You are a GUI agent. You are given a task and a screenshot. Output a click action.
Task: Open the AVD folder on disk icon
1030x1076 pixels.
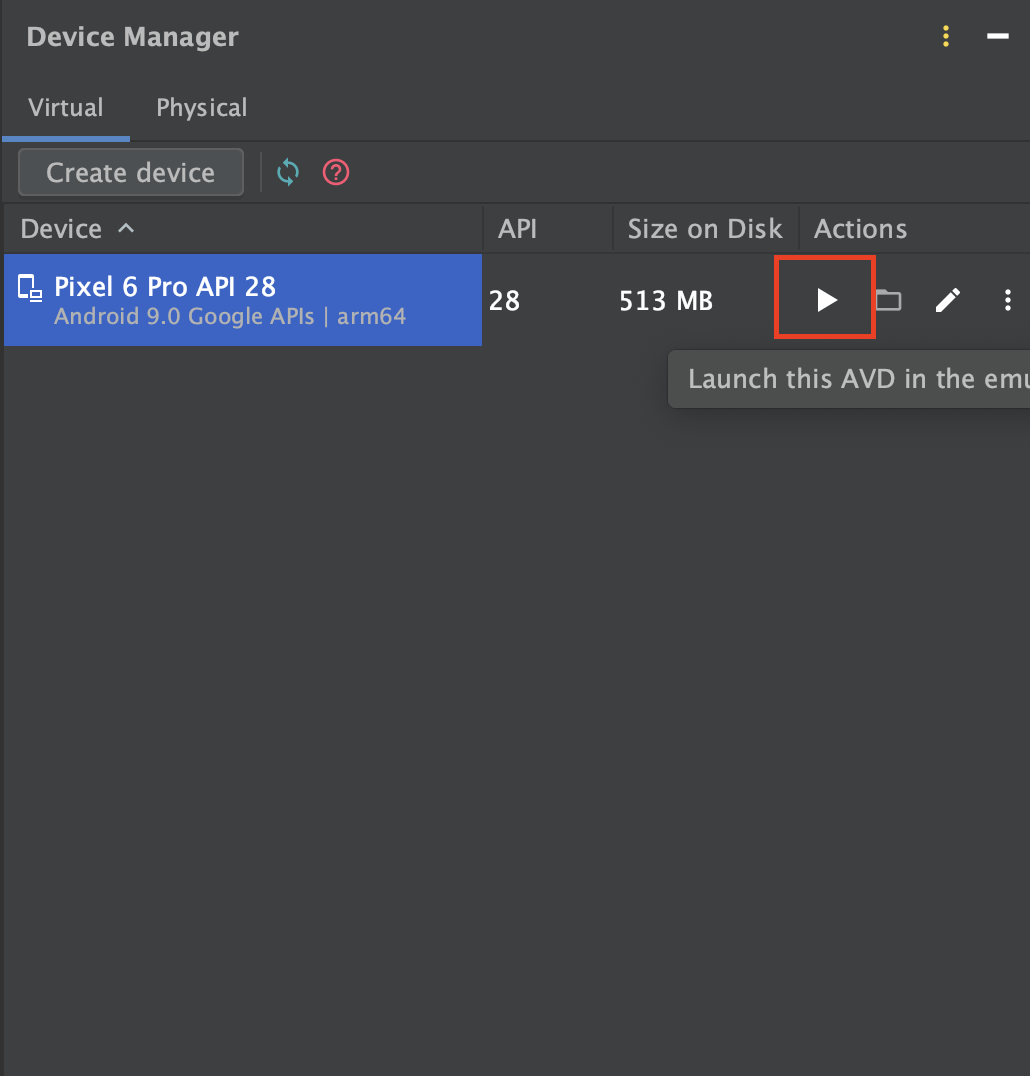point(888,300)
